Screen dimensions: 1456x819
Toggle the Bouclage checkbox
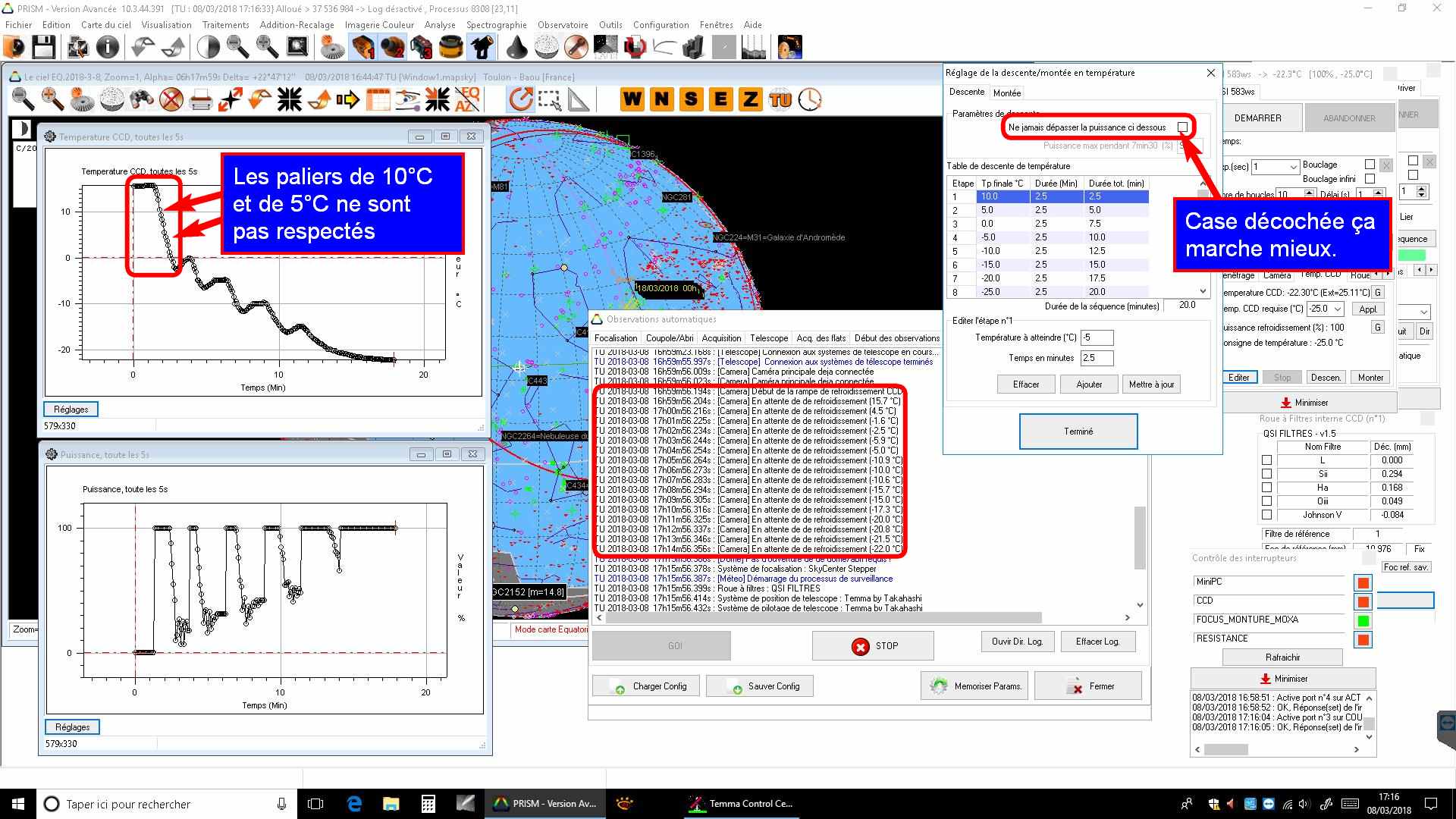click(1370, 165)
